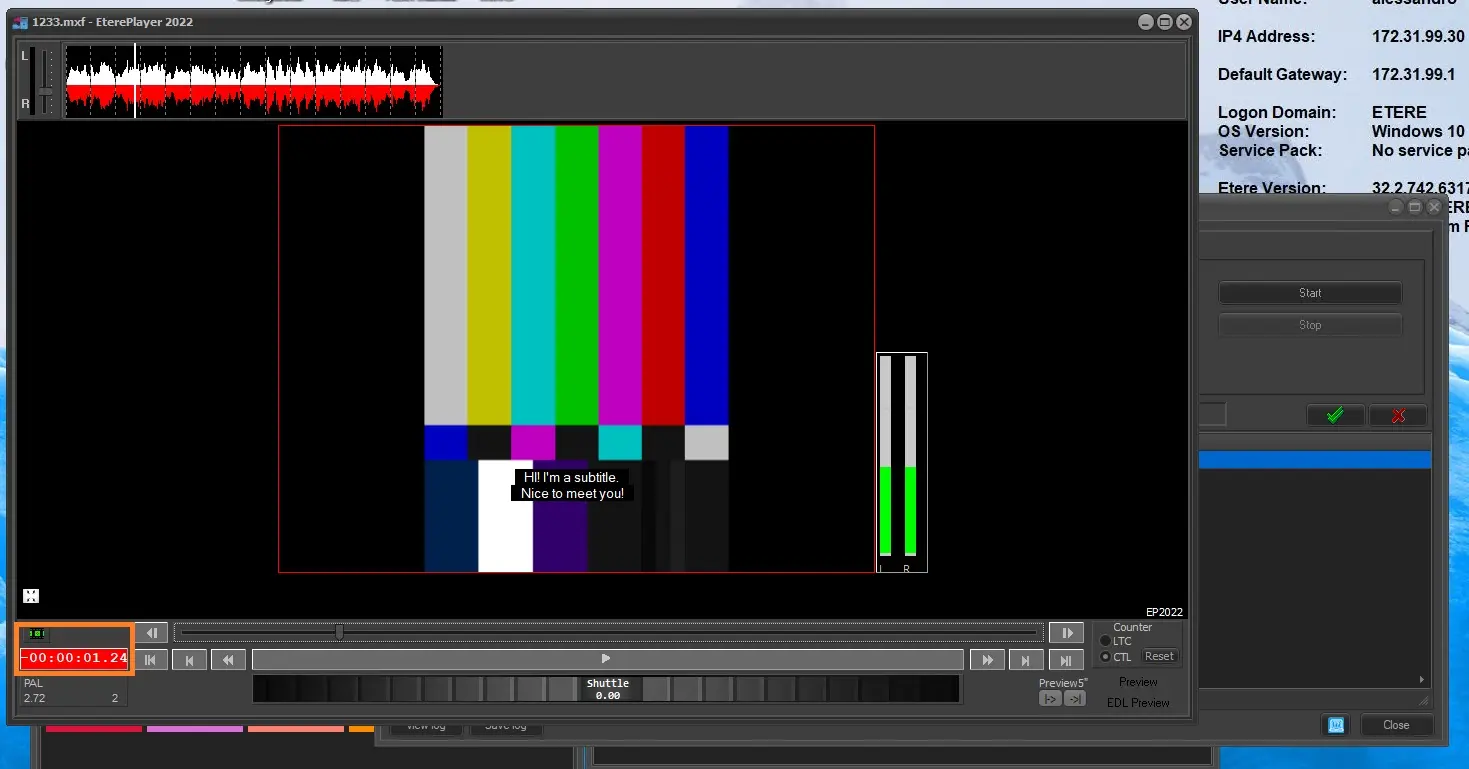Click the red timecode display field
The image size is (1469, 769).
[x=75, y=658]
